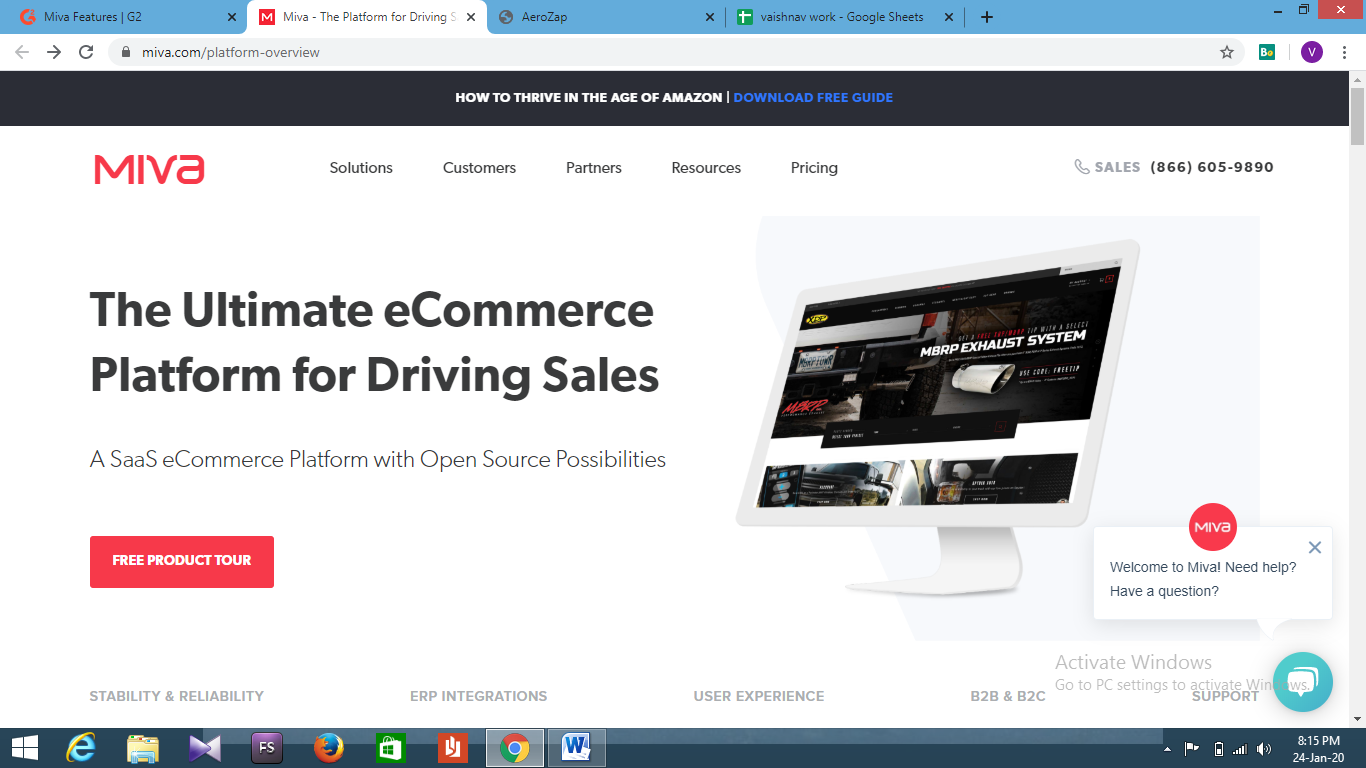Open the purple V profile avatar

1312,52
